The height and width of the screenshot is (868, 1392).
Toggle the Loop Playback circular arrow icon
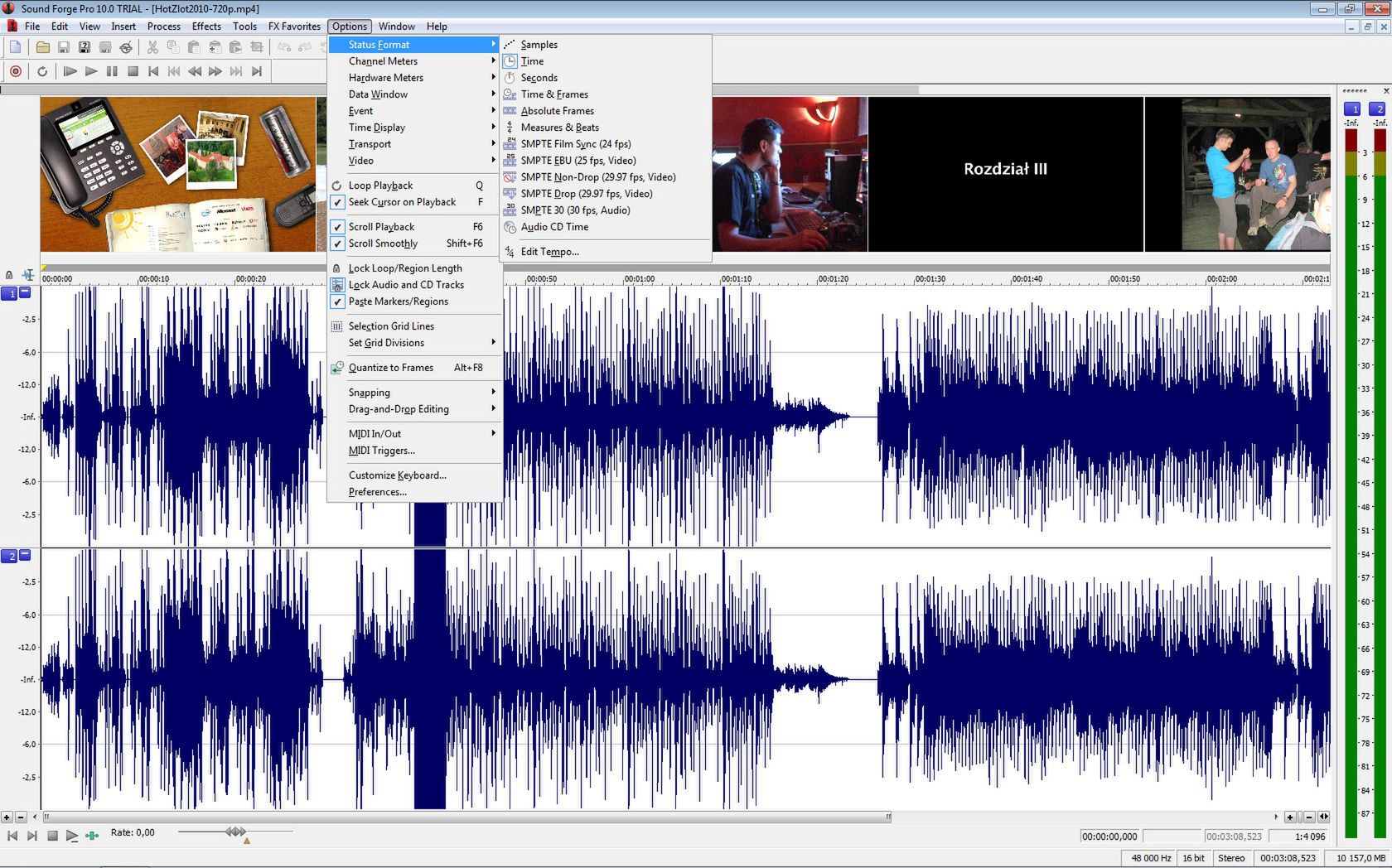[42, 71]
